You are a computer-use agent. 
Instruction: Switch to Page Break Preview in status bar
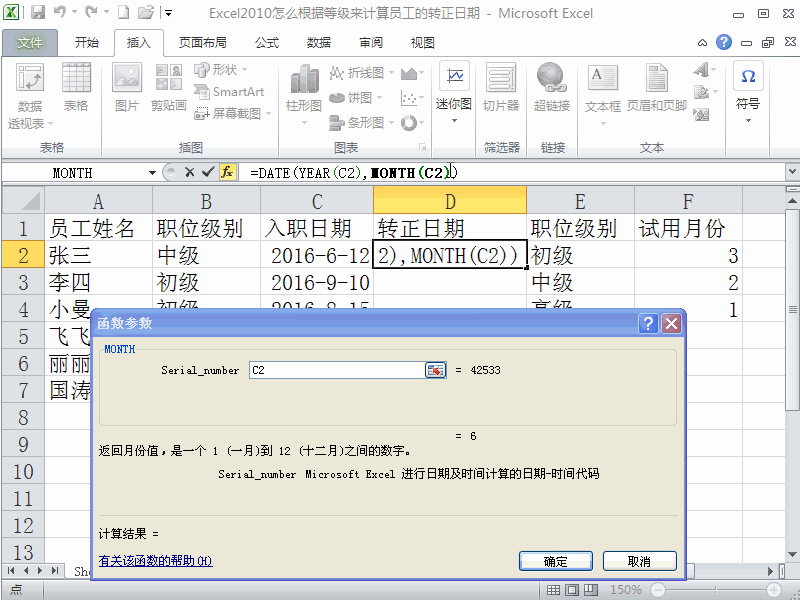tap(591, 590)
